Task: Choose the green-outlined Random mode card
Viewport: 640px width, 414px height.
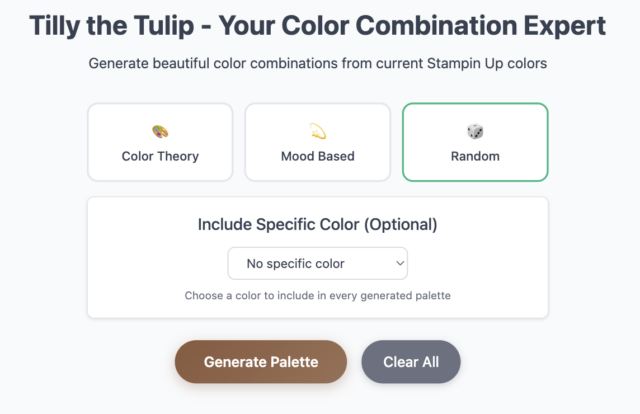Action: pos(475,142)
